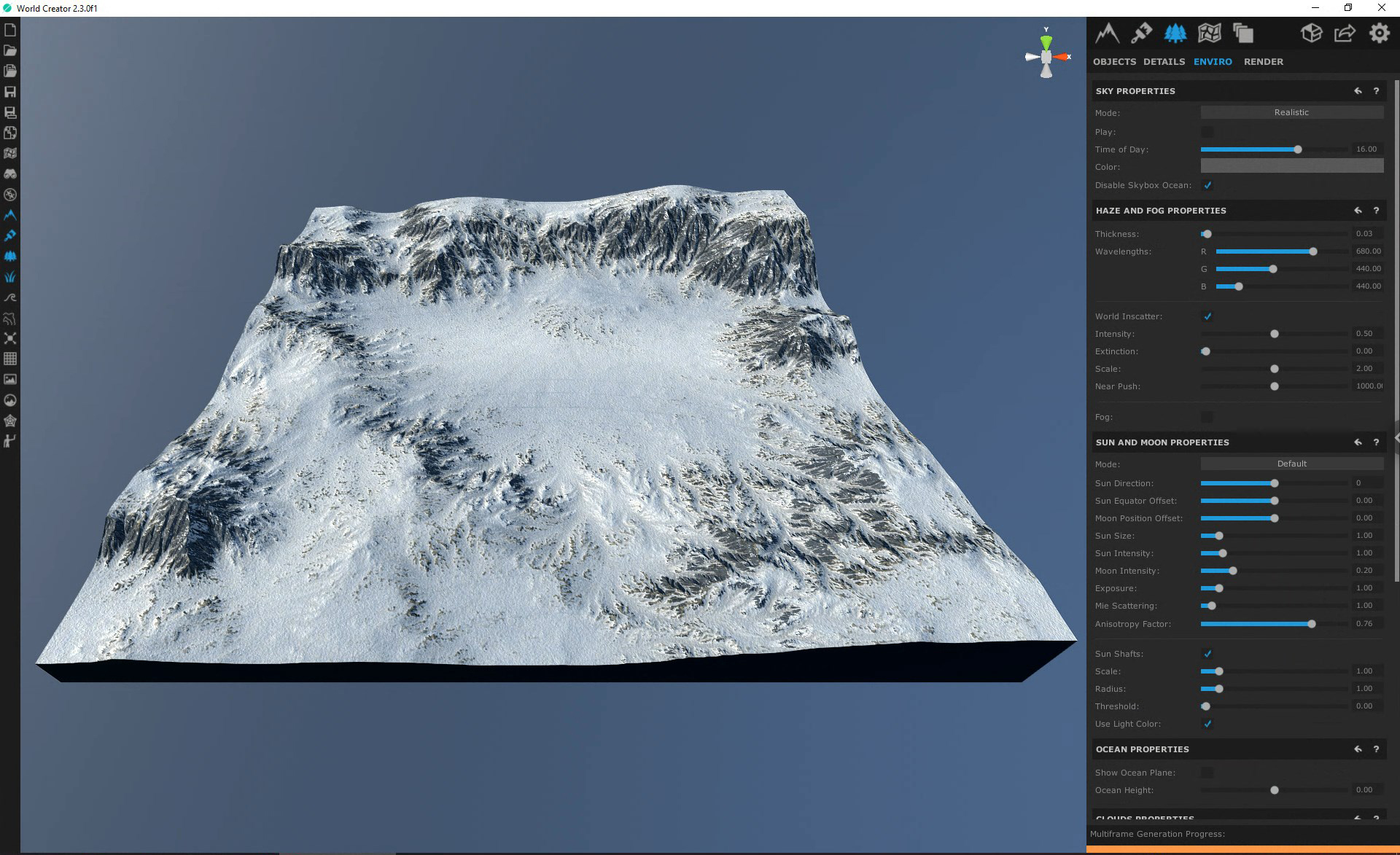Image resolution: width=1400 pixels, height=855 pixels.
Task: Click the figure character icon in left sidebar
Action: pos(10,441)
